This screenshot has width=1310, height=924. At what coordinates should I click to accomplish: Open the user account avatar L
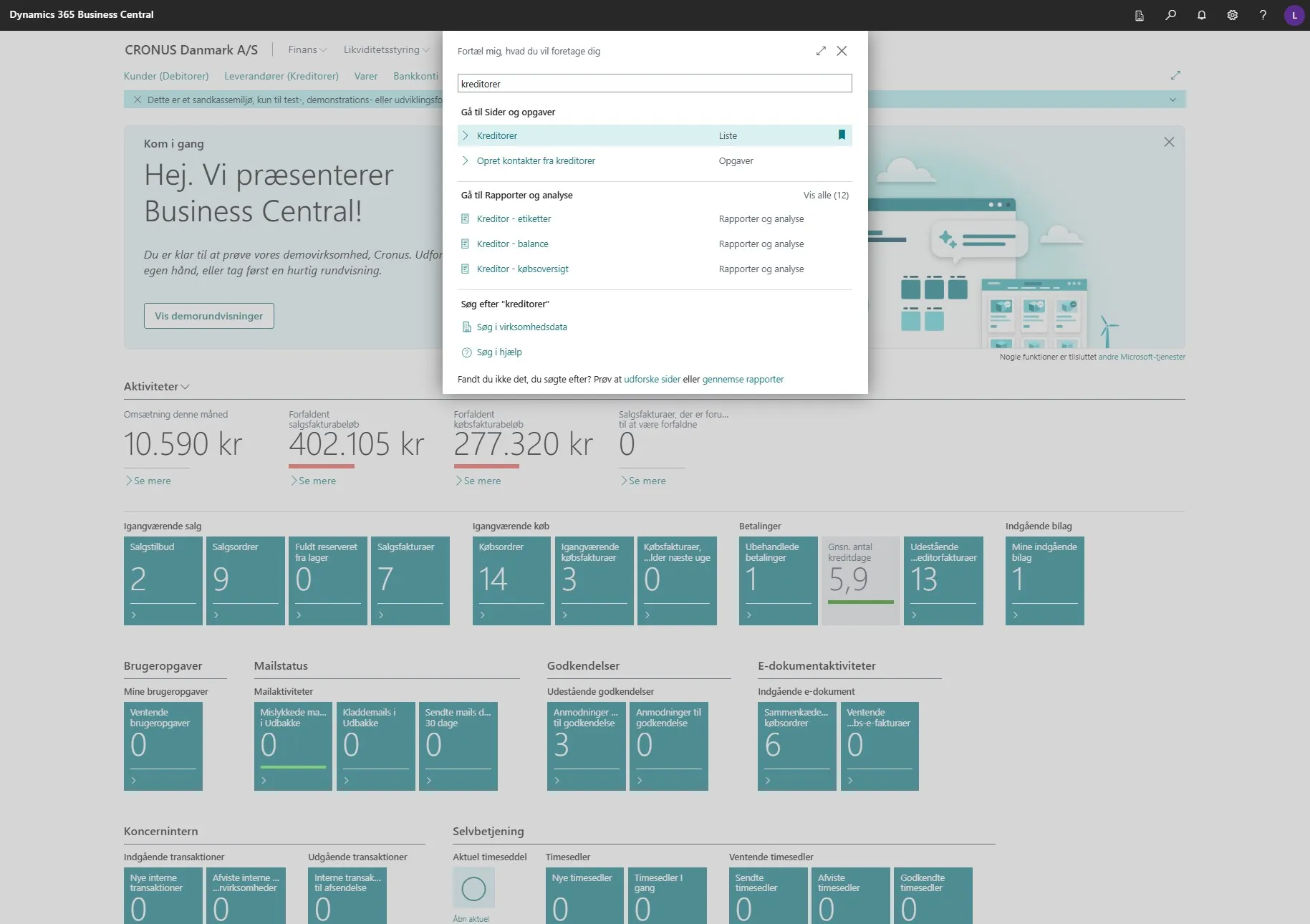tap(1294, 15)
